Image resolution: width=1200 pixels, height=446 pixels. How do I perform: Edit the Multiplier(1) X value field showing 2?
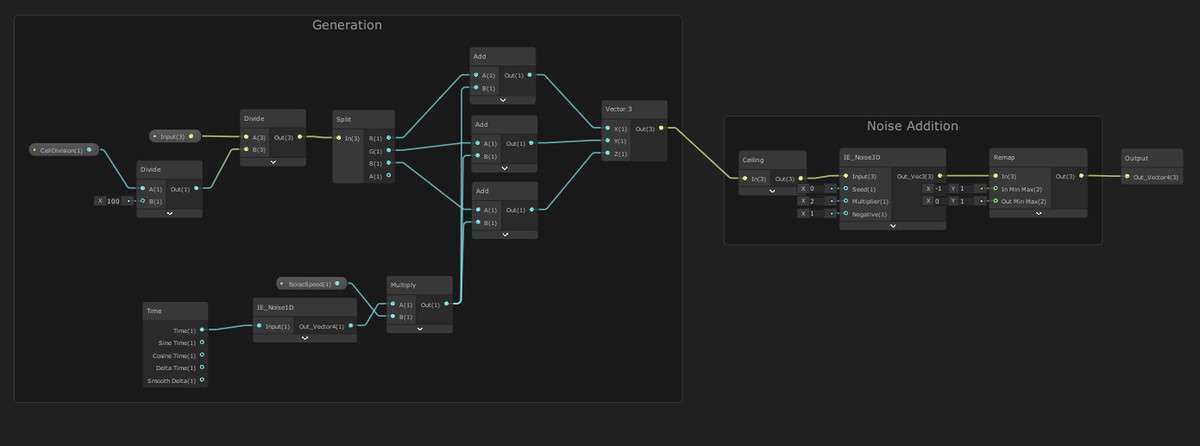pos(817,201)
